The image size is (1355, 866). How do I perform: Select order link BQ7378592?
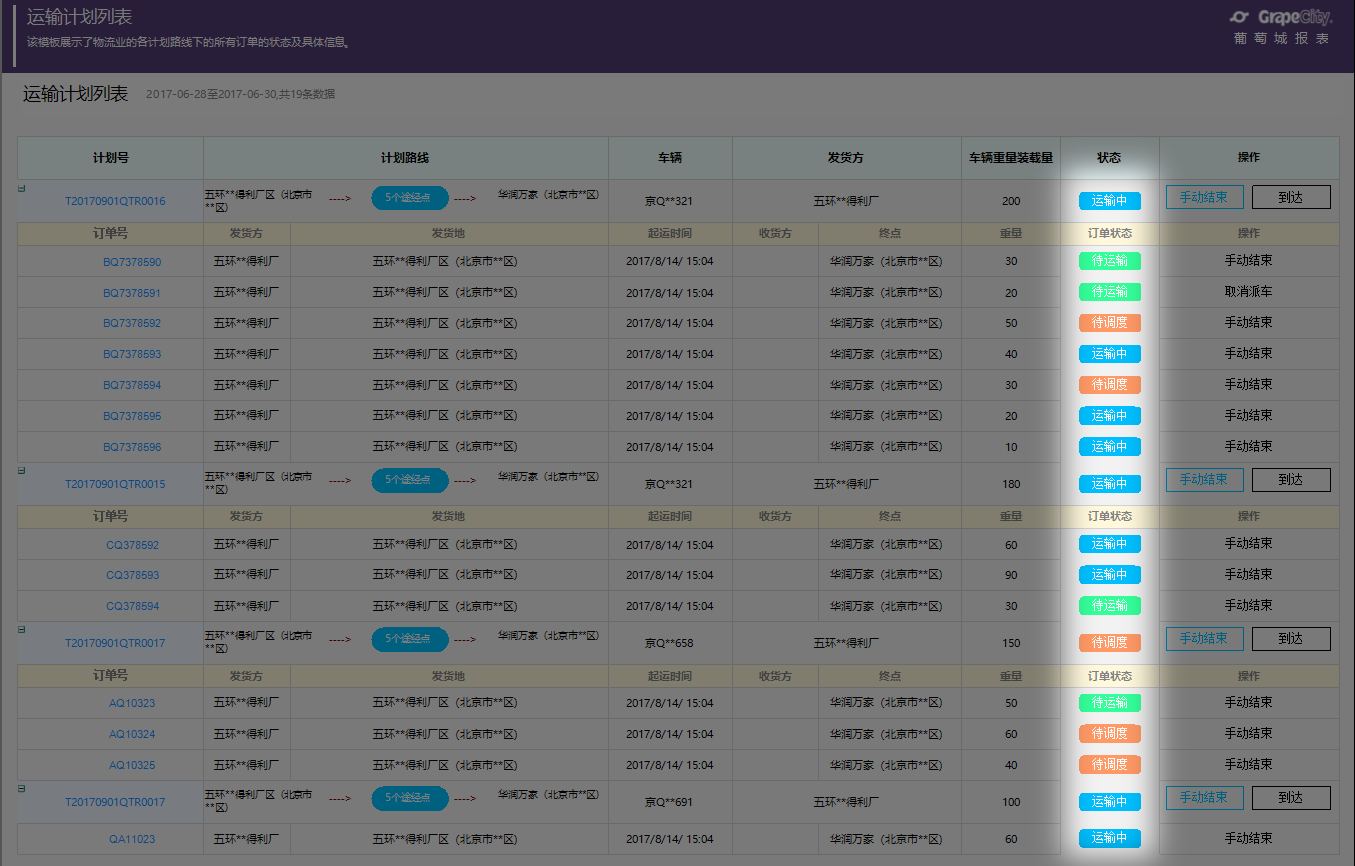pos(132,324)
